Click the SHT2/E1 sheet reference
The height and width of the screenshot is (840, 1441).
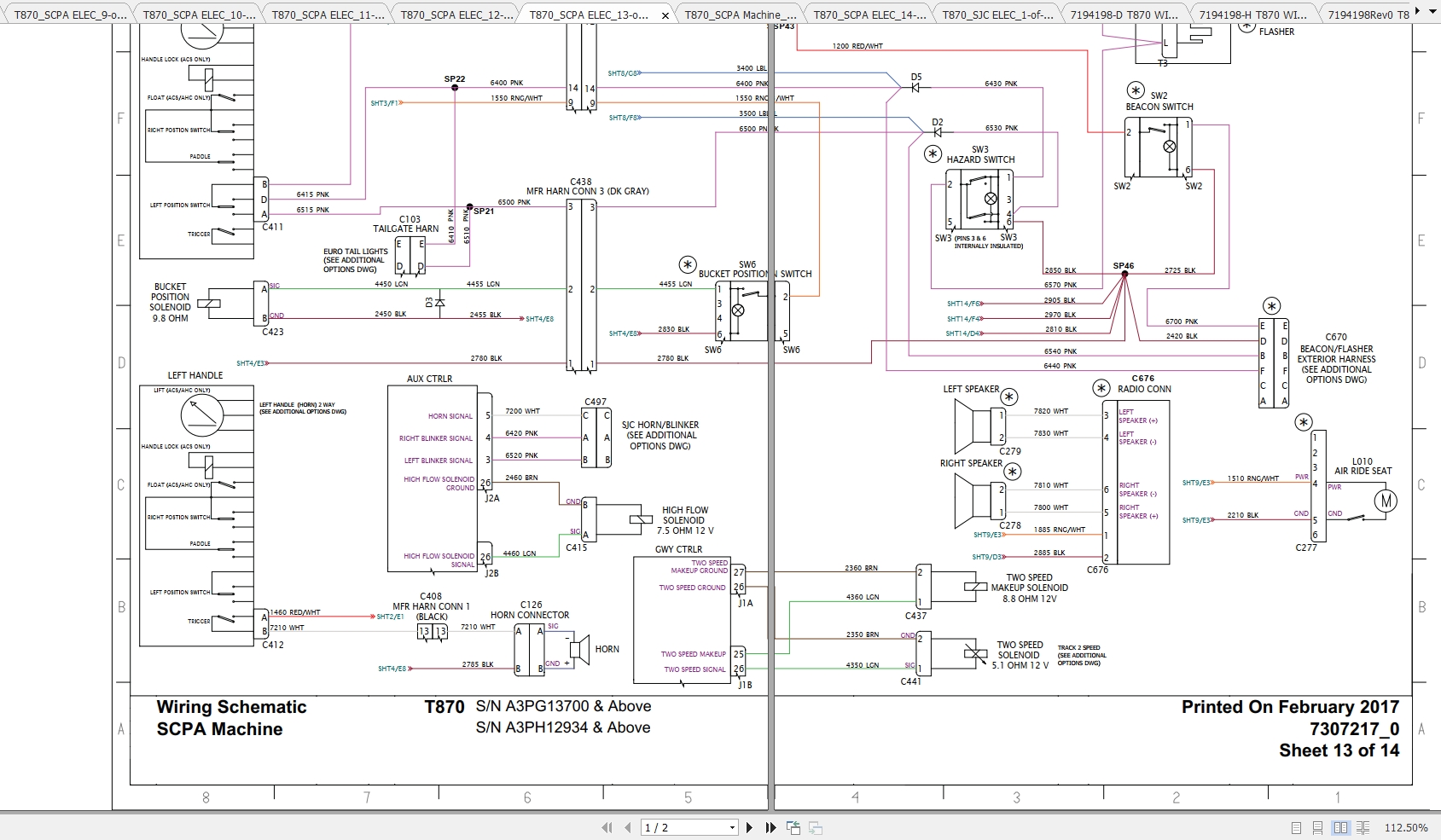[390, 617]
